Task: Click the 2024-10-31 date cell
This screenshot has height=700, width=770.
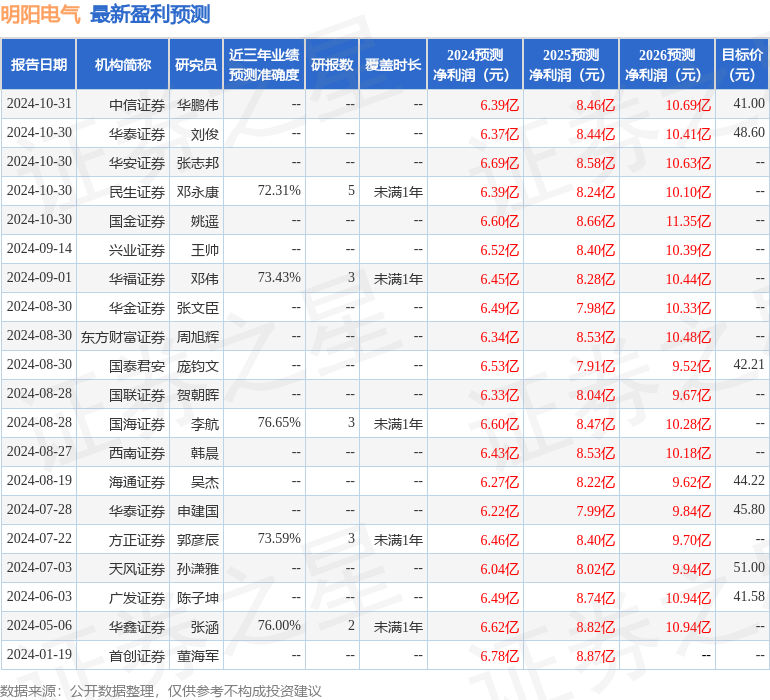Action: tap(39, 104)
